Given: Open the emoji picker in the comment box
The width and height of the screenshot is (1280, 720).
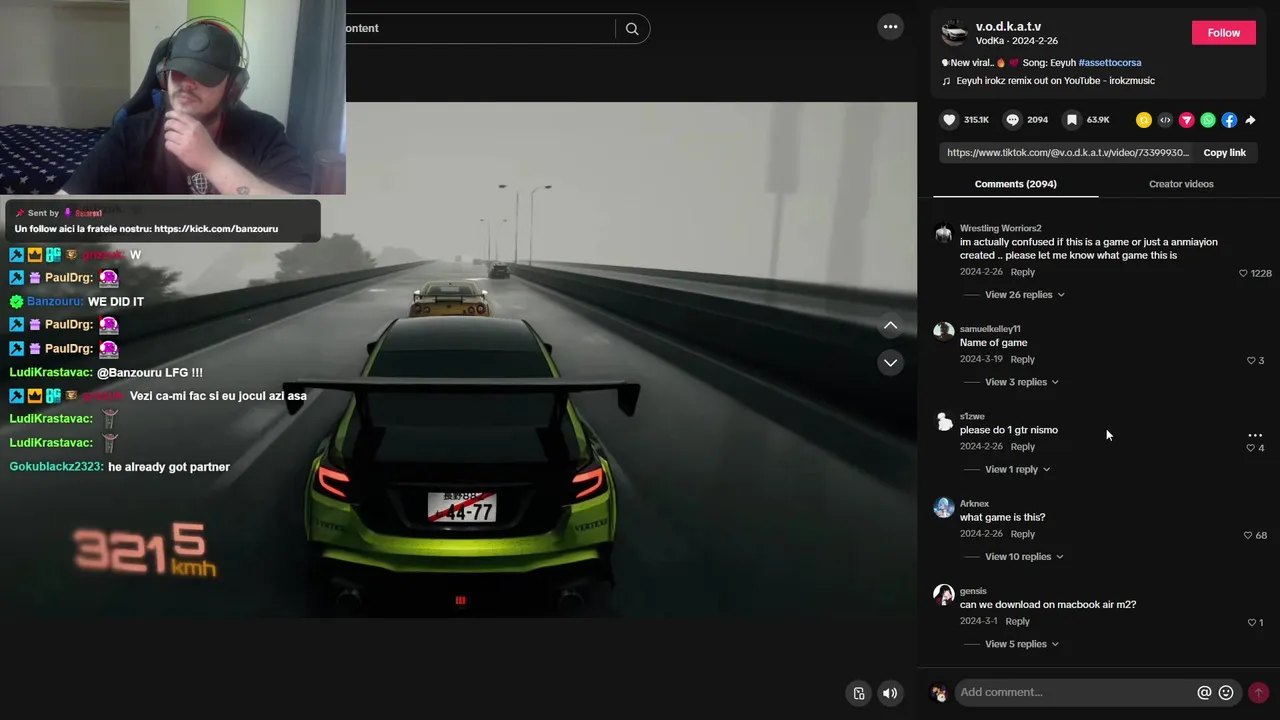Looking at the screenshot, I should pyautogui.click(x=1226, y=692).
